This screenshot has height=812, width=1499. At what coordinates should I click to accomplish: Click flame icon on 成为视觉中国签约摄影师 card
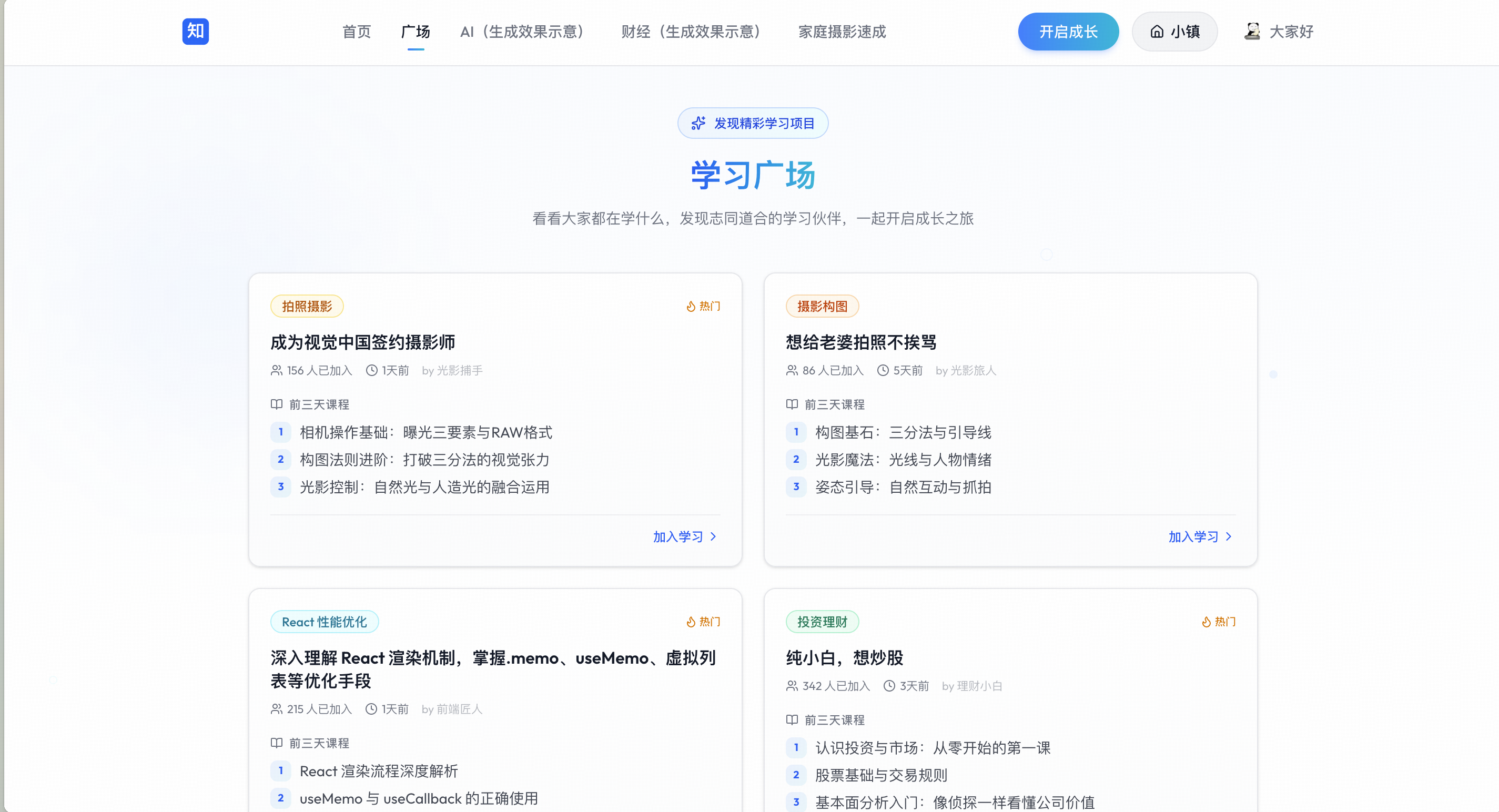click(x=691, y=307)
